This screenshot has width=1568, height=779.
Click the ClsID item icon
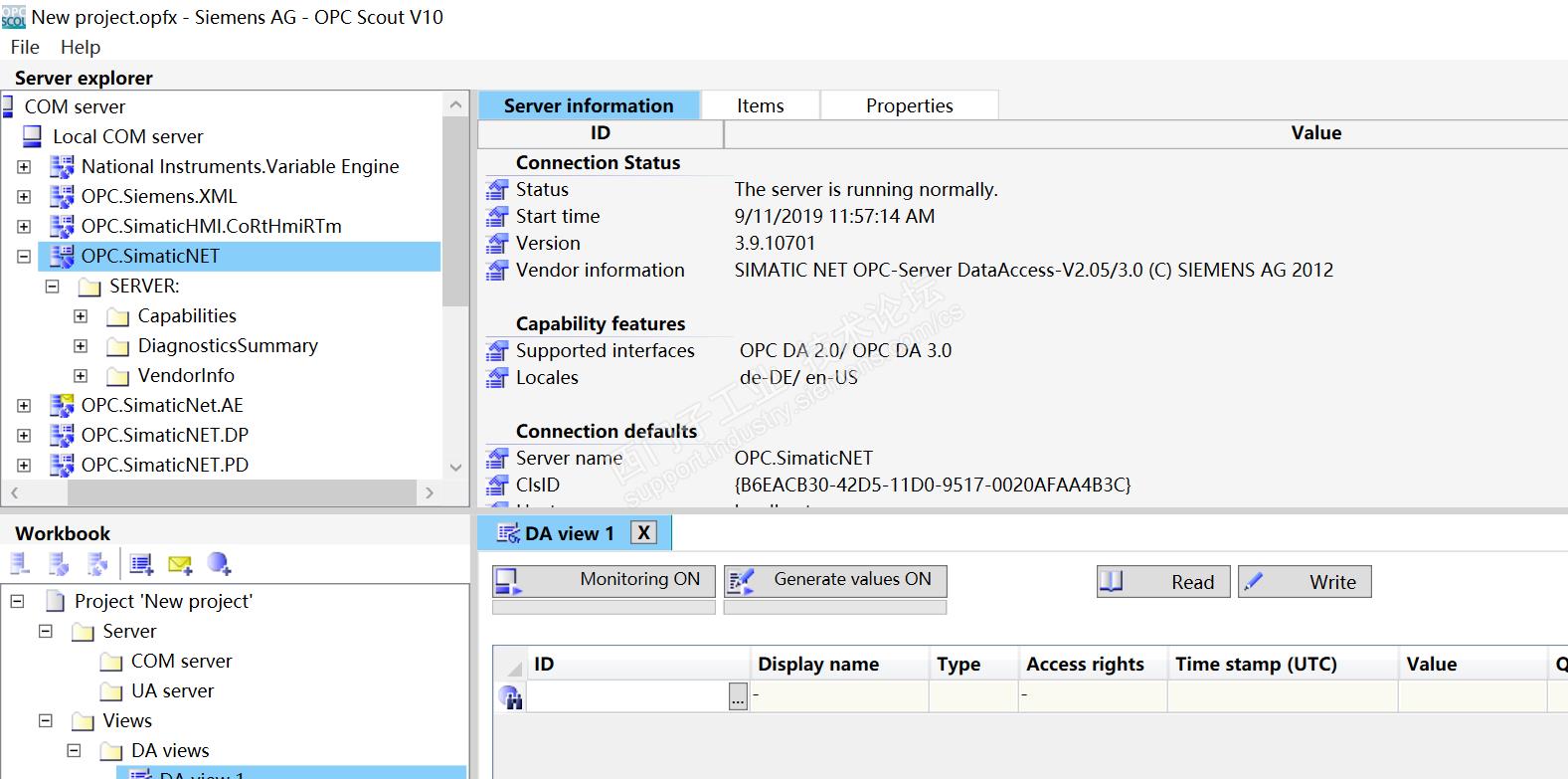pos(497,485)
